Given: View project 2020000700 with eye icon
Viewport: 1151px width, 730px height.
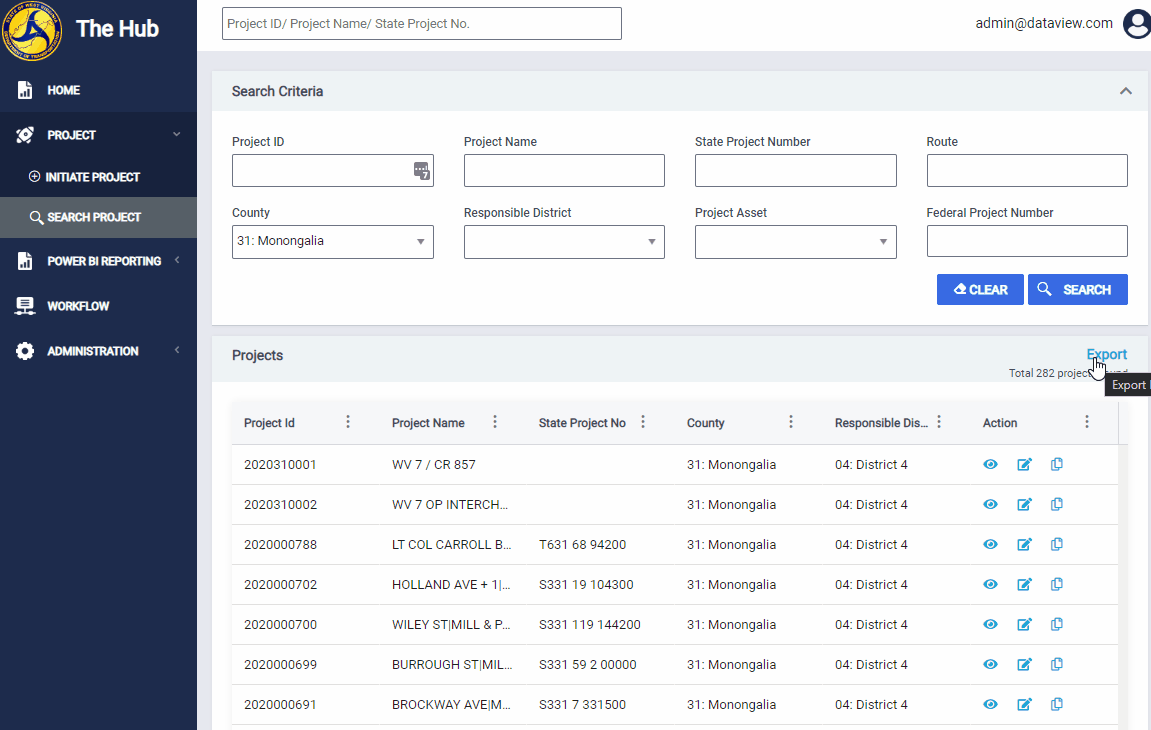Looking at the screenshot, I should pos(990,624).
